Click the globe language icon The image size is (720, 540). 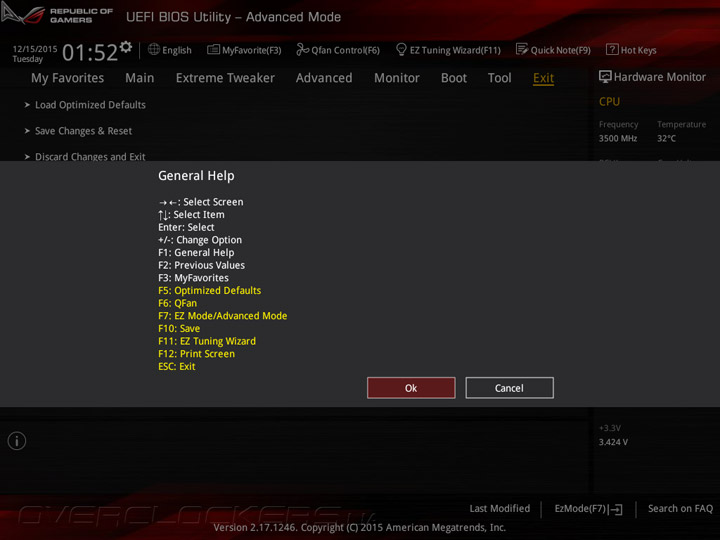[x=154, y=49]
